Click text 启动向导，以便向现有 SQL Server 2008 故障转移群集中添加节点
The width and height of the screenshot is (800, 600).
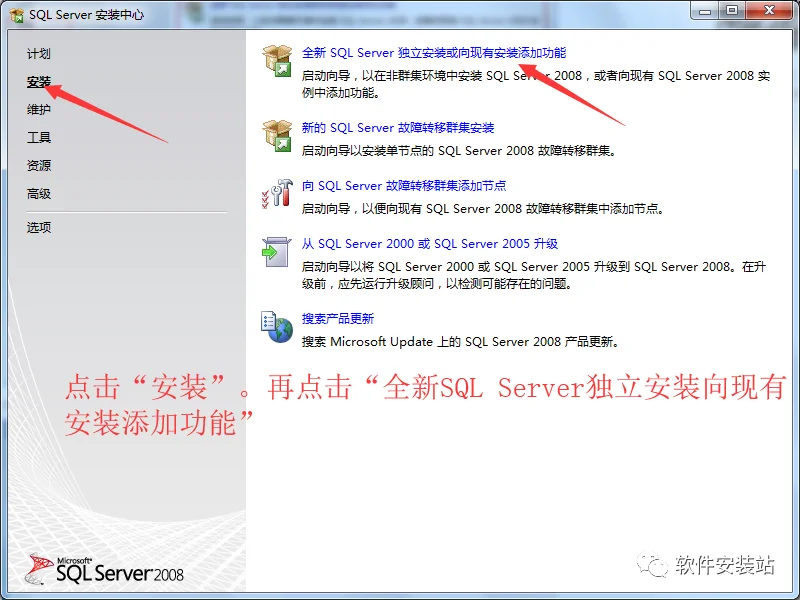[483, 209]
